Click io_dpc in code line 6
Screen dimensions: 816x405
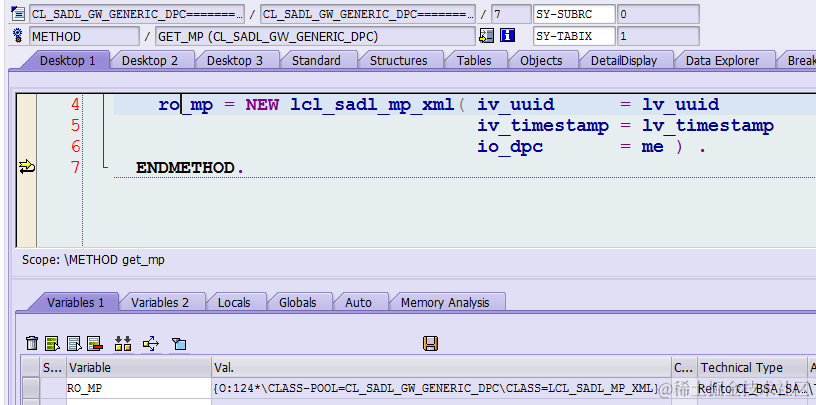click(510, 147)
